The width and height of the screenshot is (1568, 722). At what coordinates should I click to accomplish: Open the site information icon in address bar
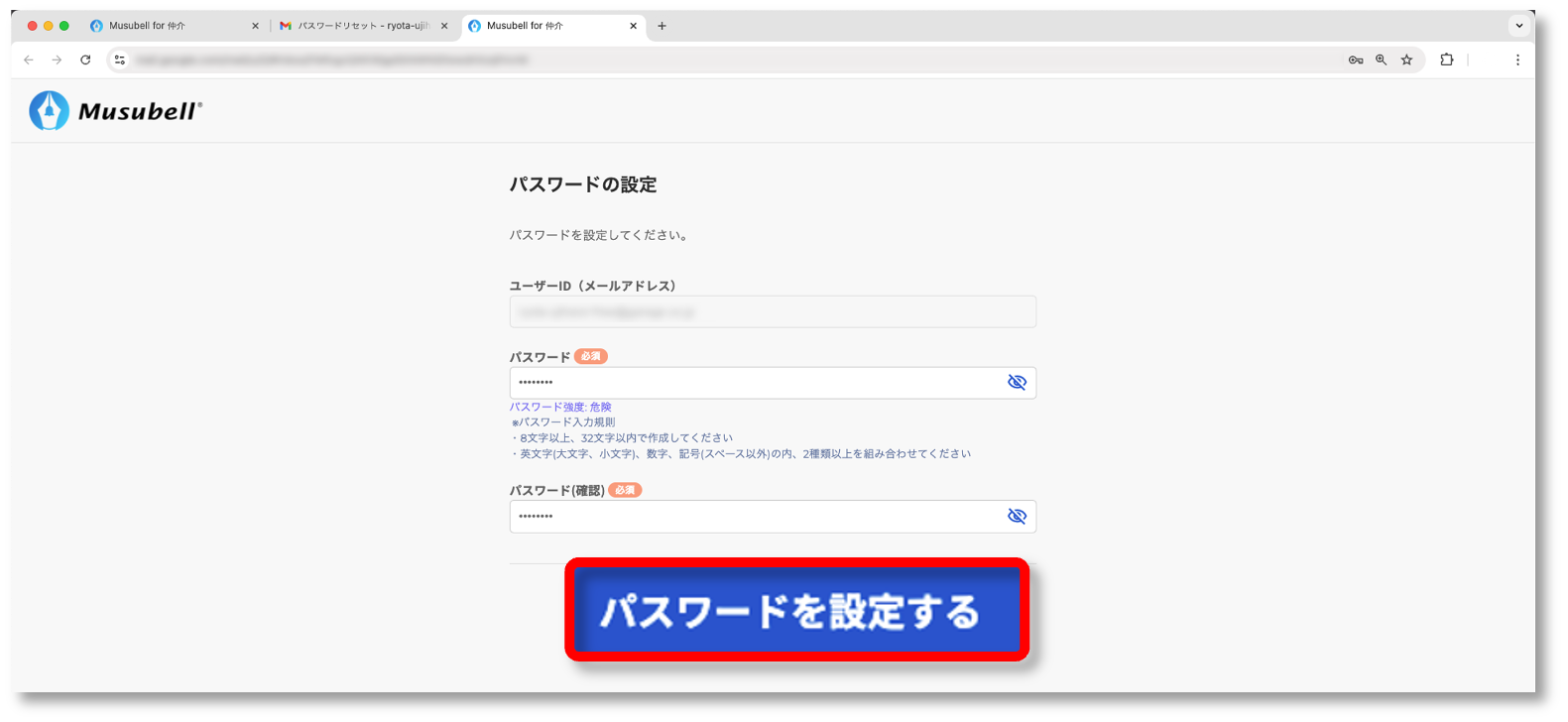(x=120, y=60)
